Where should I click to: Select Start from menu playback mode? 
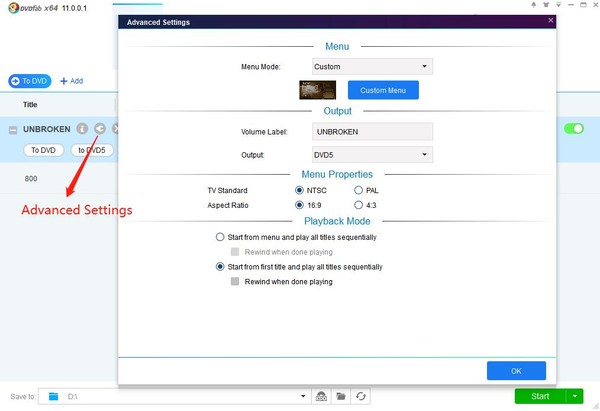click(220, 237)
